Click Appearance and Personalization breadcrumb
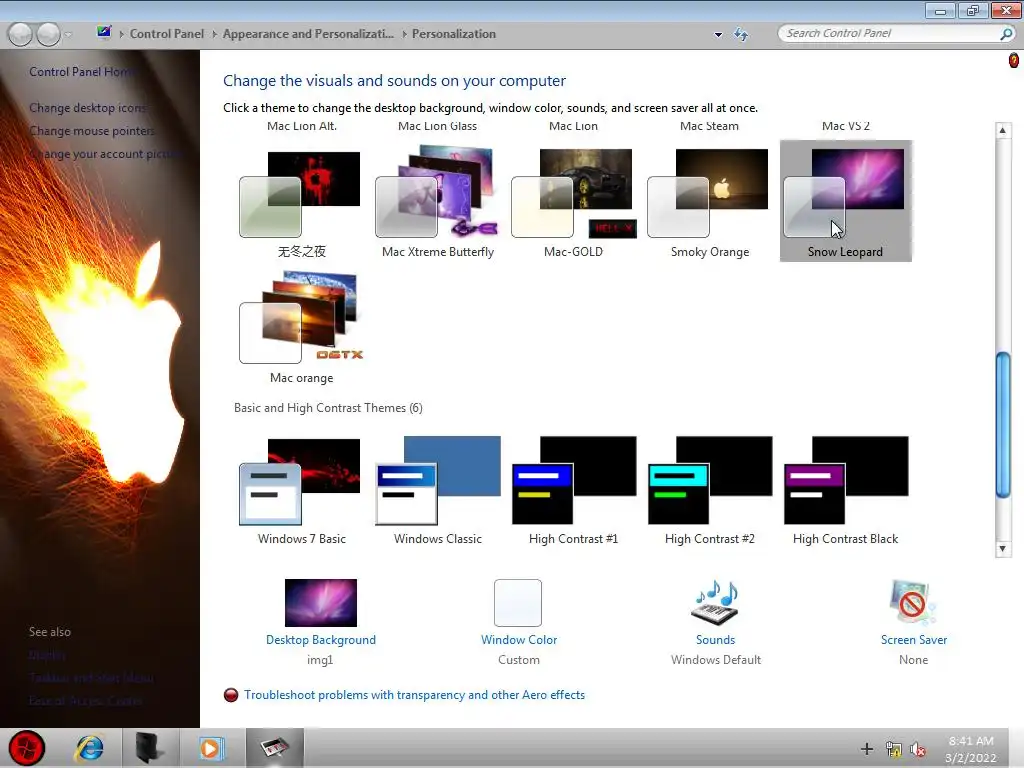This screenshot has height=768, width=1024. 308,34
